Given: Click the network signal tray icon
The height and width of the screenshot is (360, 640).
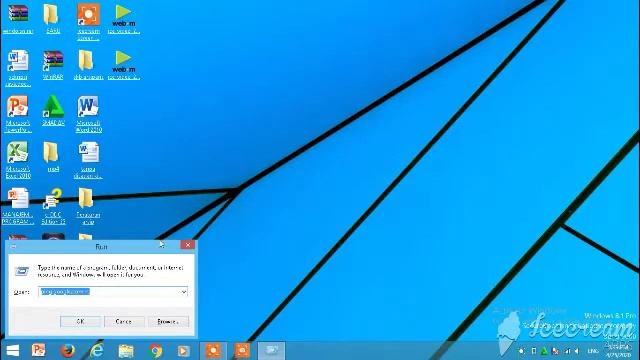Looking at the screenshot, I should [x=567, y=351].
